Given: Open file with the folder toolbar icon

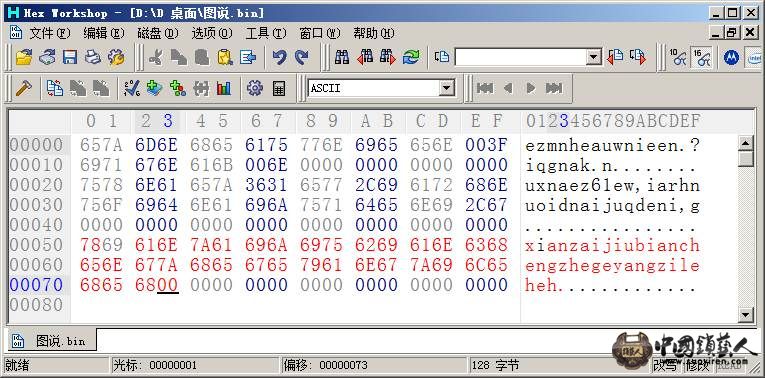Looking at the screenshot, I should (x=23, y=58).
